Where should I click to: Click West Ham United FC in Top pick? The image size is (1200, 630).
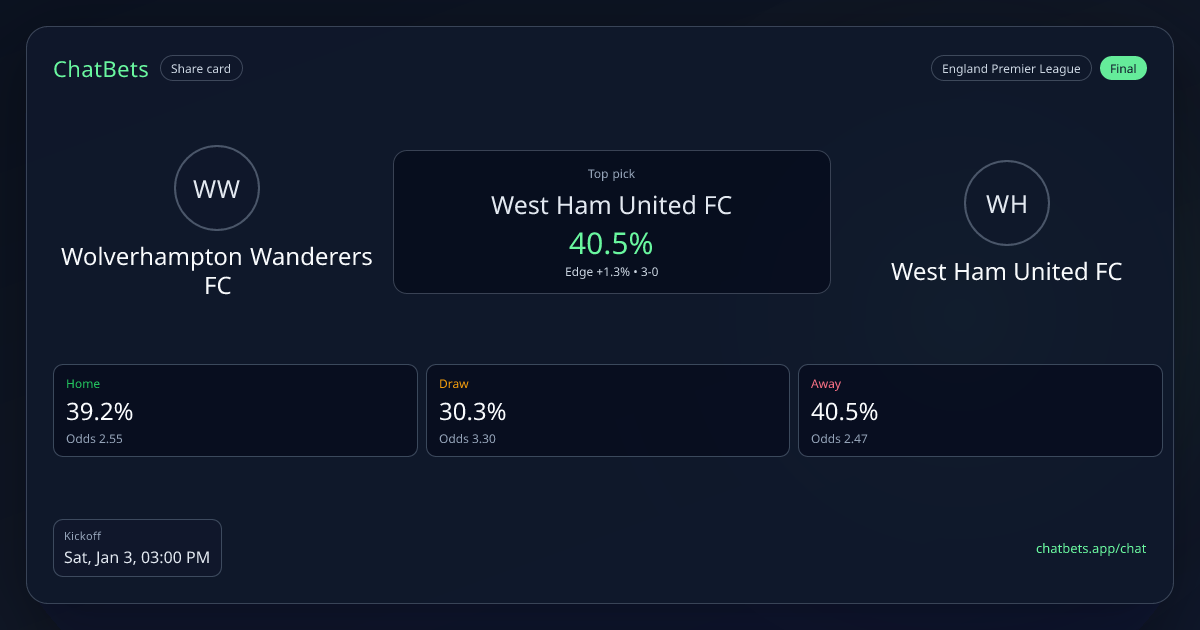[611, 206]
